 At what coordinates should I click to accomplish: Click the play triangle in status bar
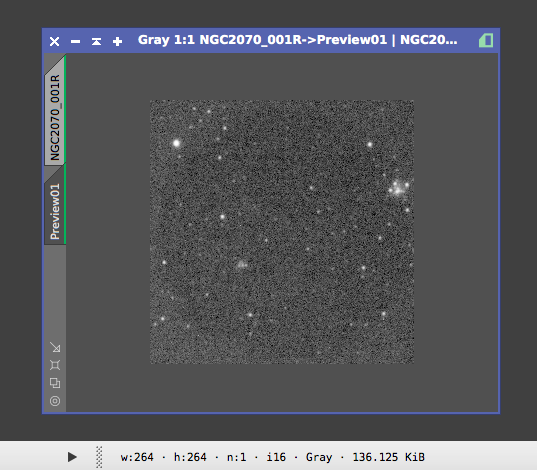tap(72, 457)
